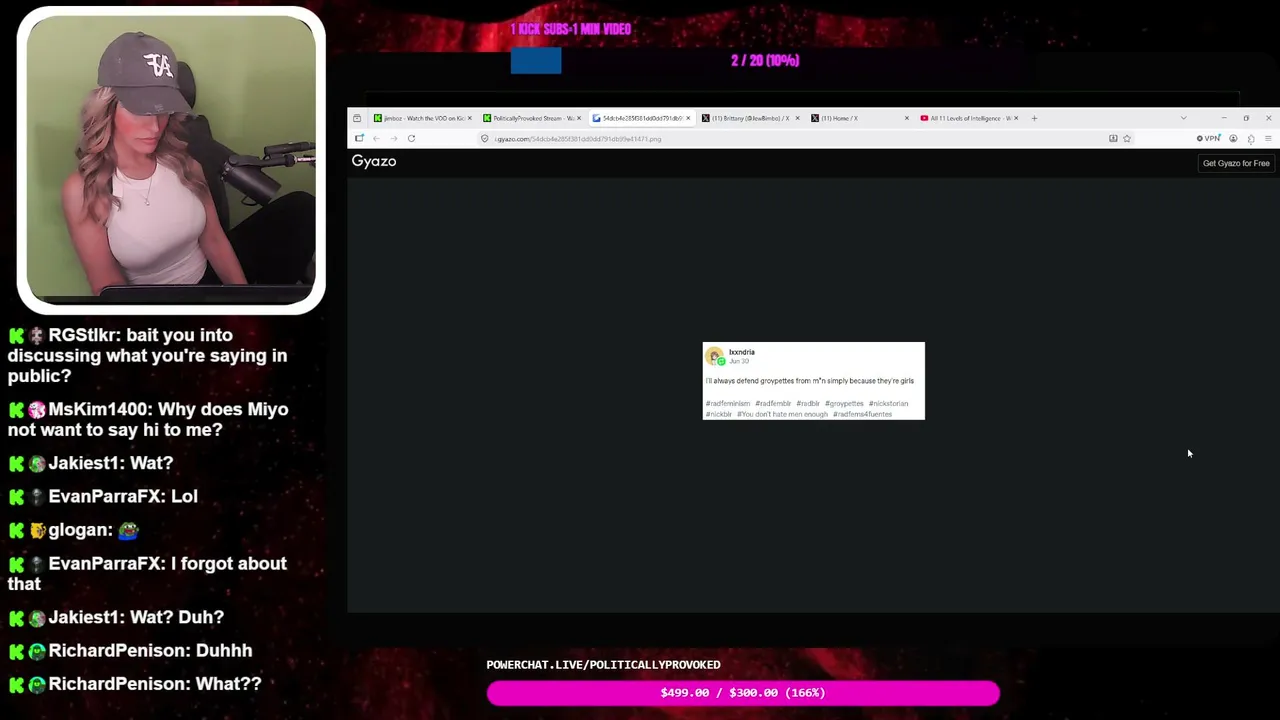
Task: Click the #groypettes hashtag
Action: 844,404
